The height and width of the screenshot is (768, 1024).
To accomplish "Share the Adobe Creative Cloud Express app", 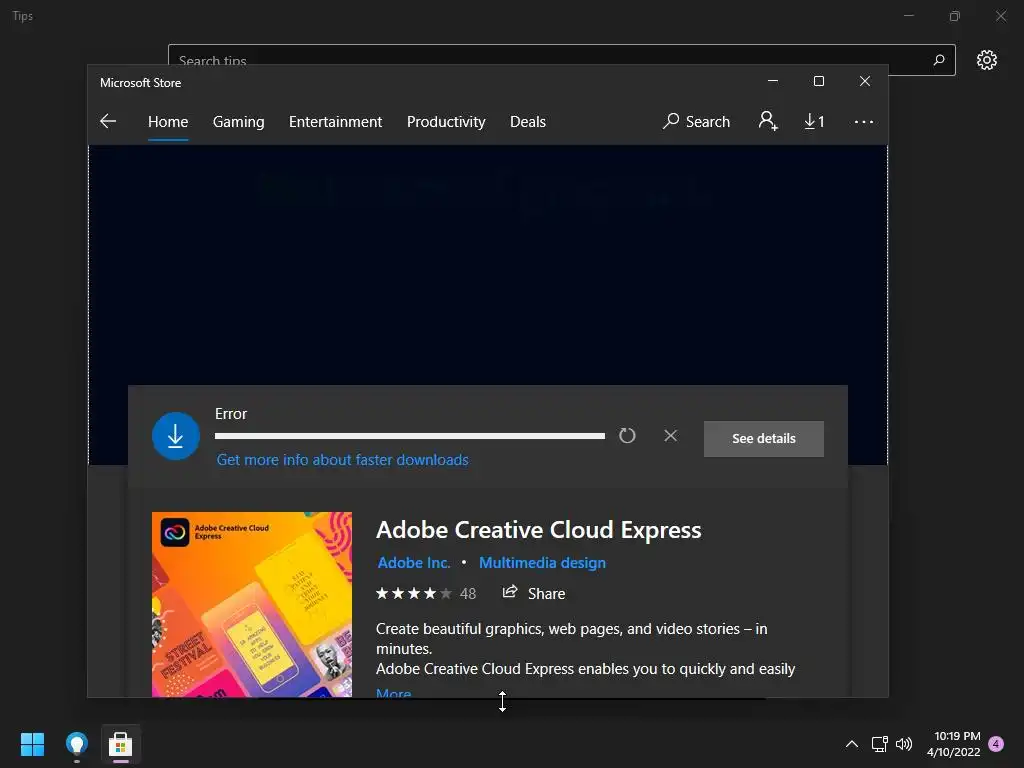I will pos(534,593).
